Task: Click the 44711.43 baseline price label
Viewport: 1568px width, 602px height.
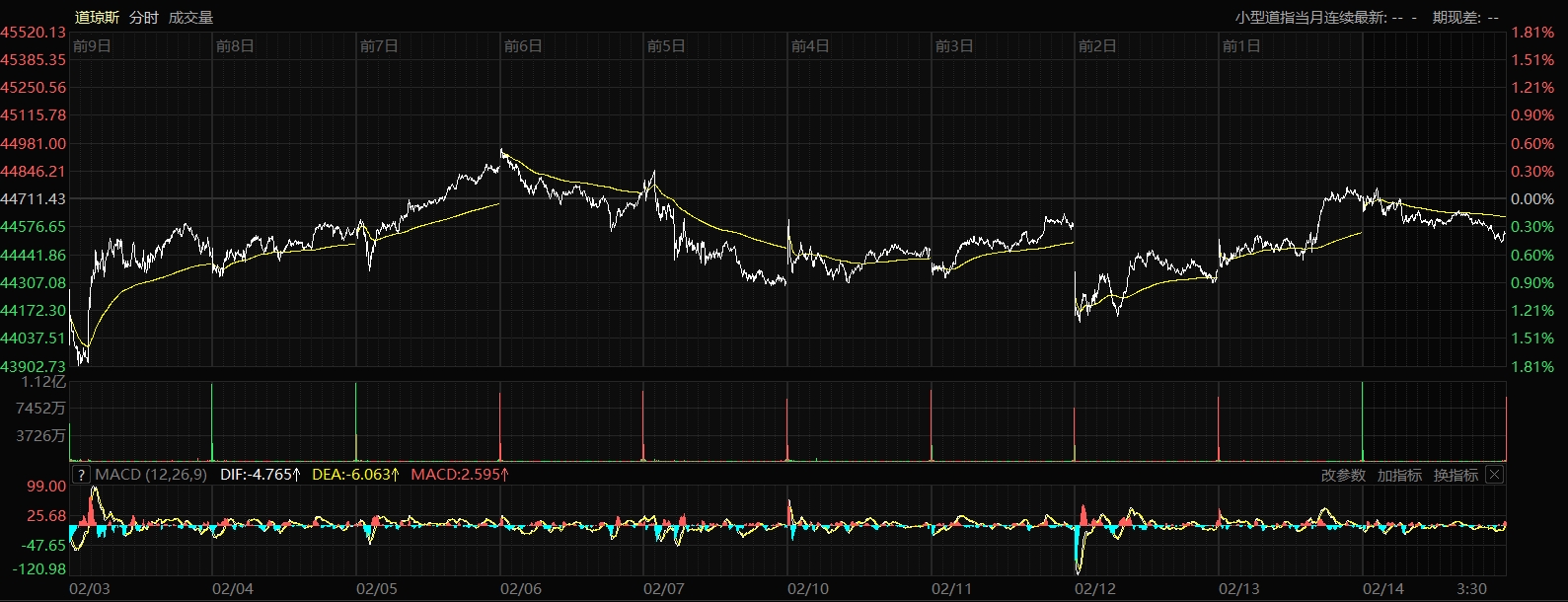Action: [34, 199]
